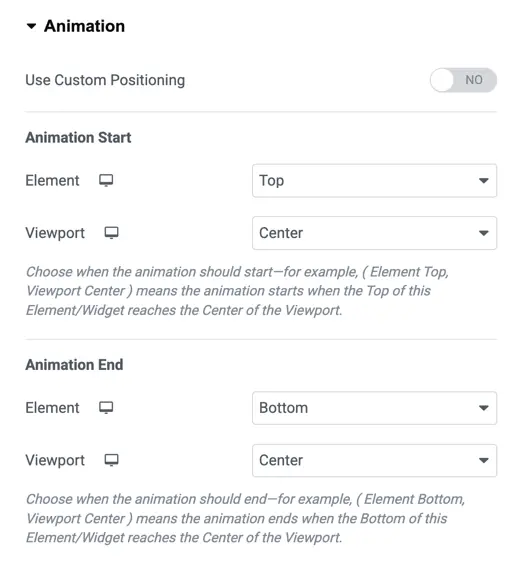Click the Element label under Animation Start
The width and height of the screenshot is (522, 578).
[x=52, y=181]
